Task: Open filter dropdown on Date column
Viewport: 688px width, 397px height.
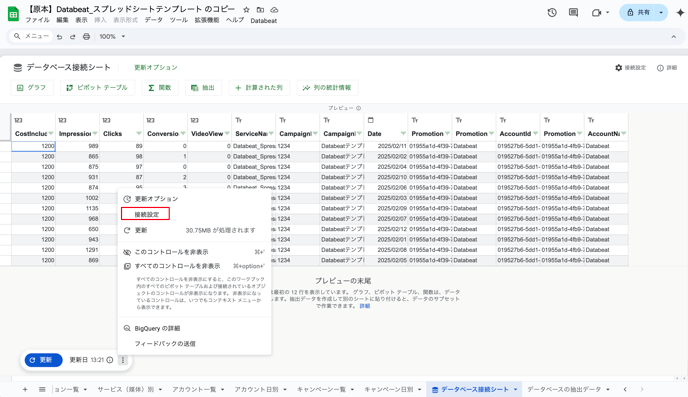Action: click(x=403, y=133)
